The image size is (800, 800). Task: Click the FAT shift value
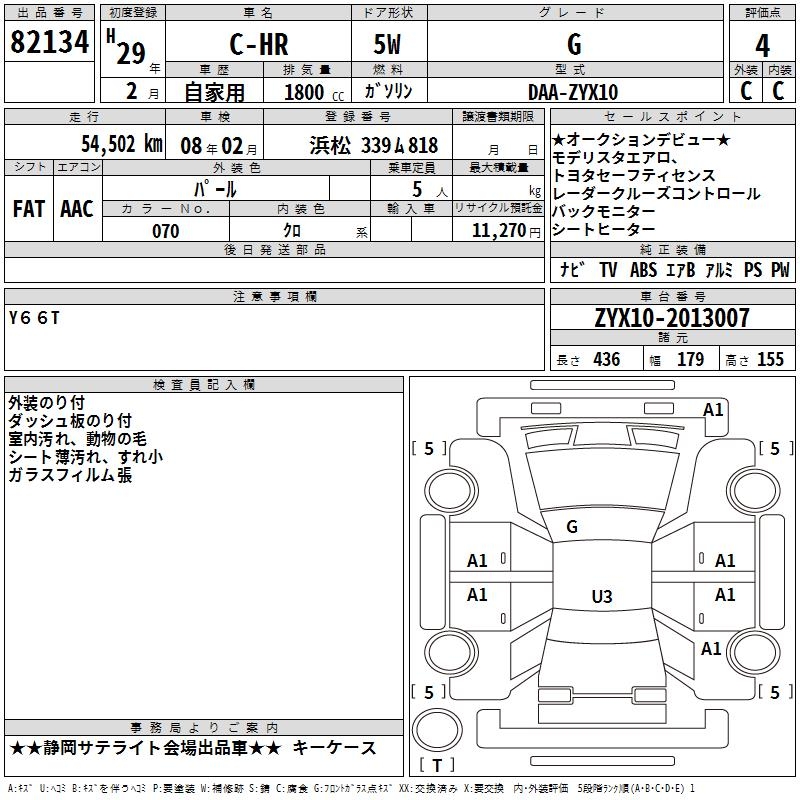pyautogui.click(x=29, y=209)
